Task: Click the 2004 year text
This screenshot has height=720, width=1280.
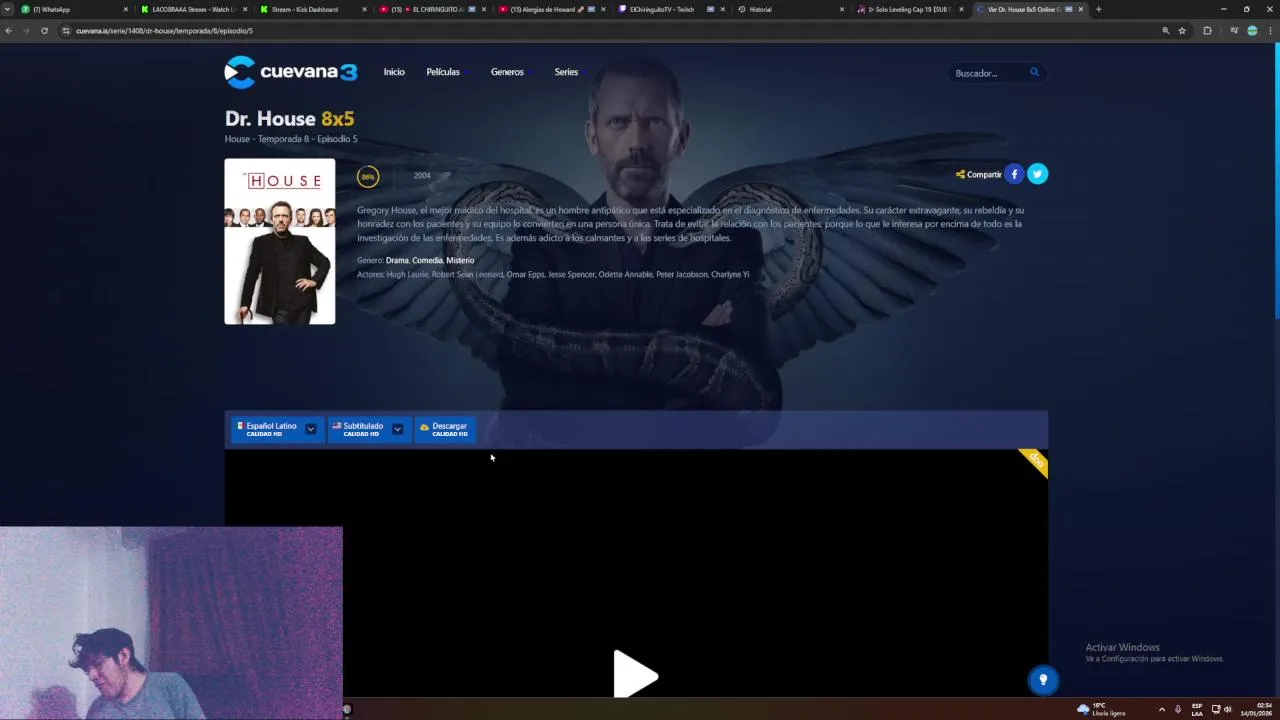Action: point(422,176)
